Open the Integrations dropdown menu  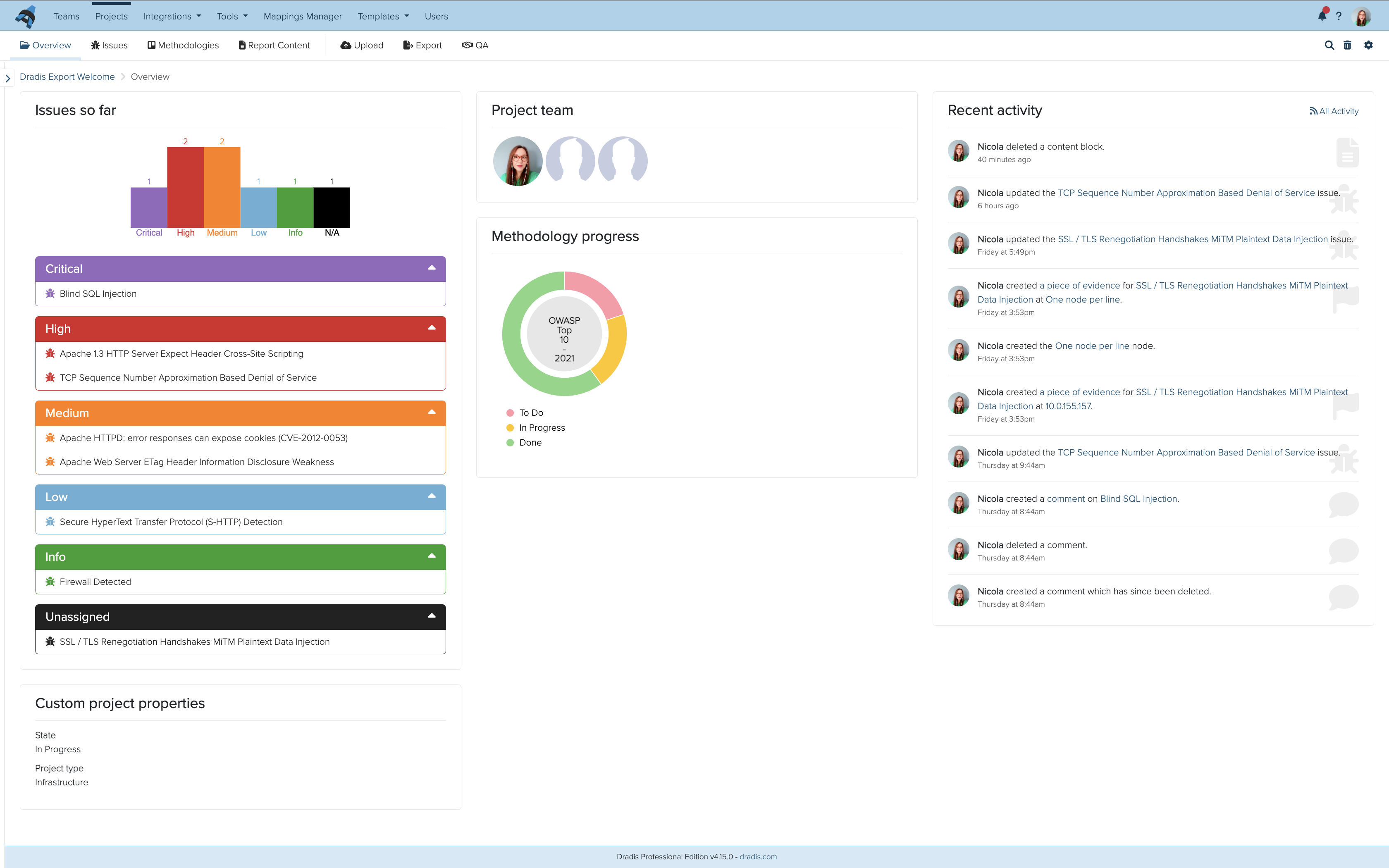click(172, 16)
